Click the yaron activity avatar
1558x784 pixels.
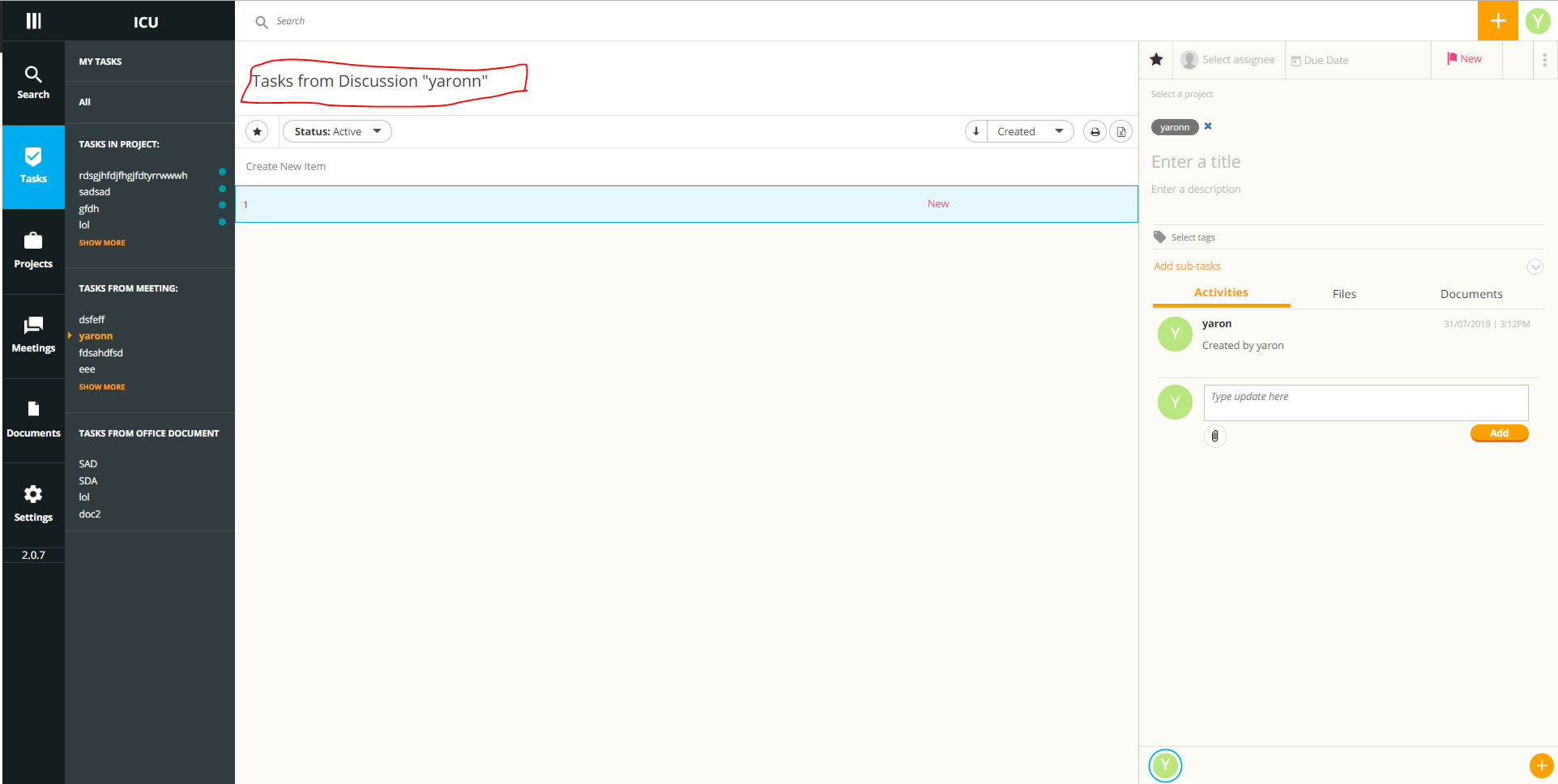tap(1175, 334)
